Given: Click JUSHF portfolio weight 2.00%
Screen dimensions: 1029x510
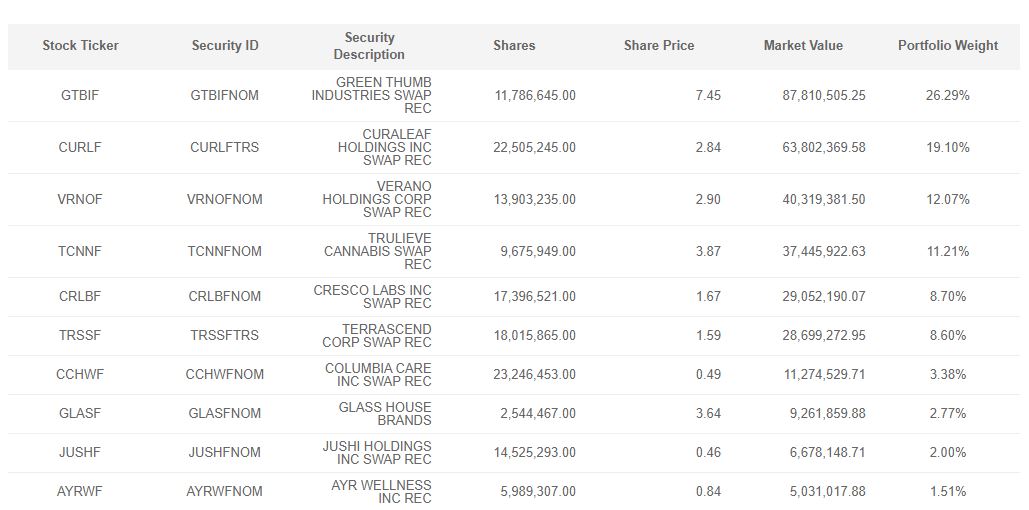Looking at the screenshot, I should (947, 452).
